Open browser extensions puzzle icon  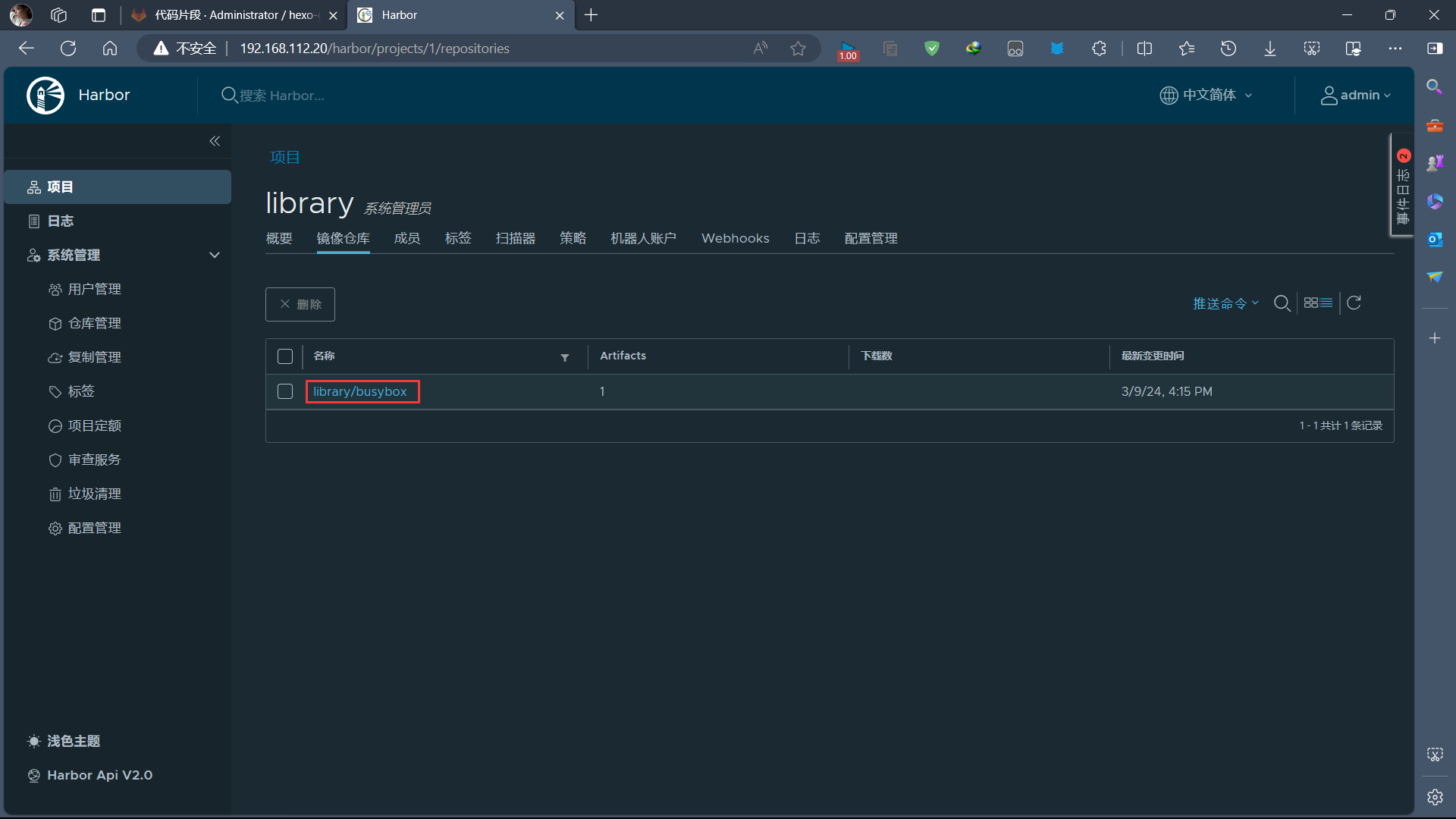point(1099,49)
